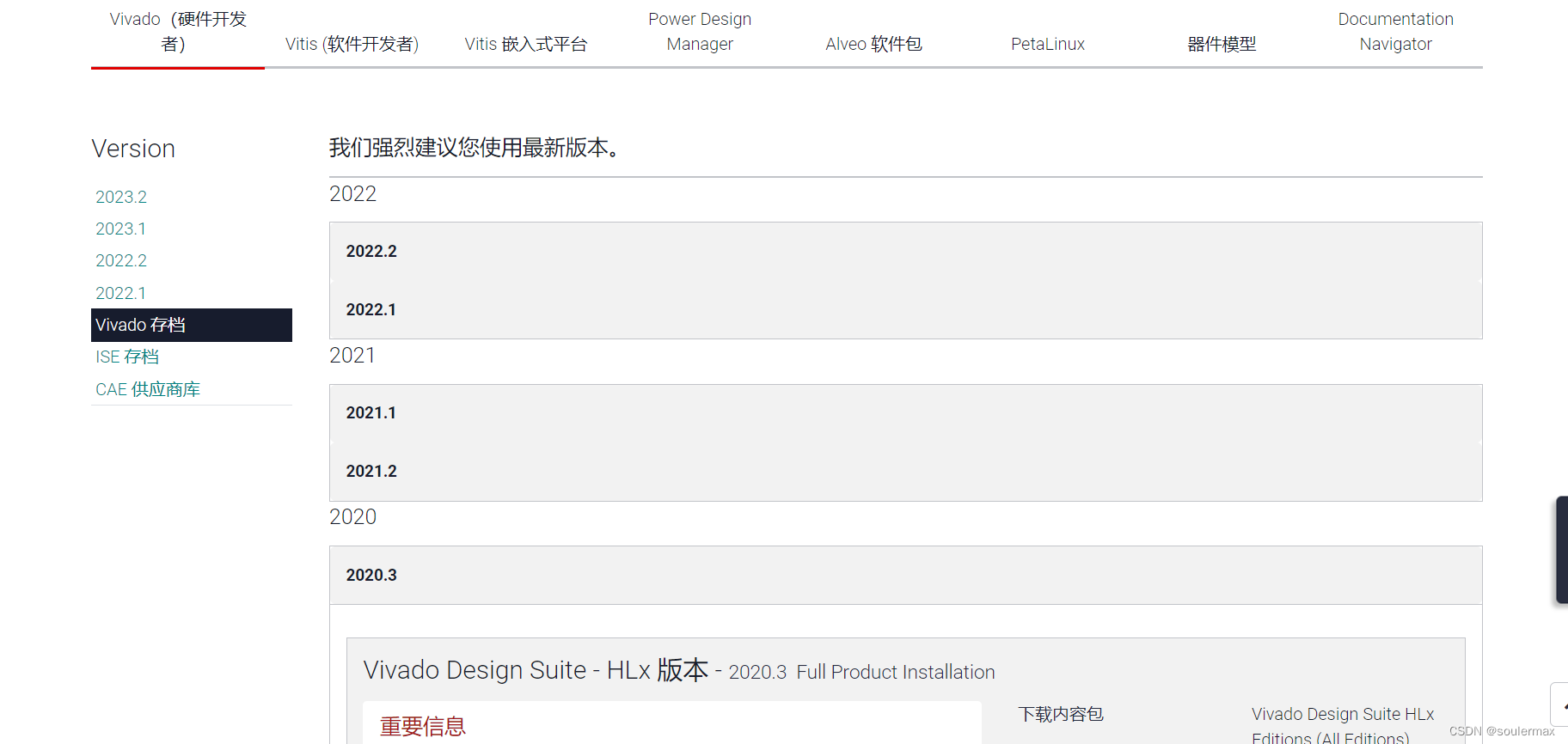This screenshot has height=744, width=1568.
Task: Expand the 2022.1 accordion section
Action: 905,309
